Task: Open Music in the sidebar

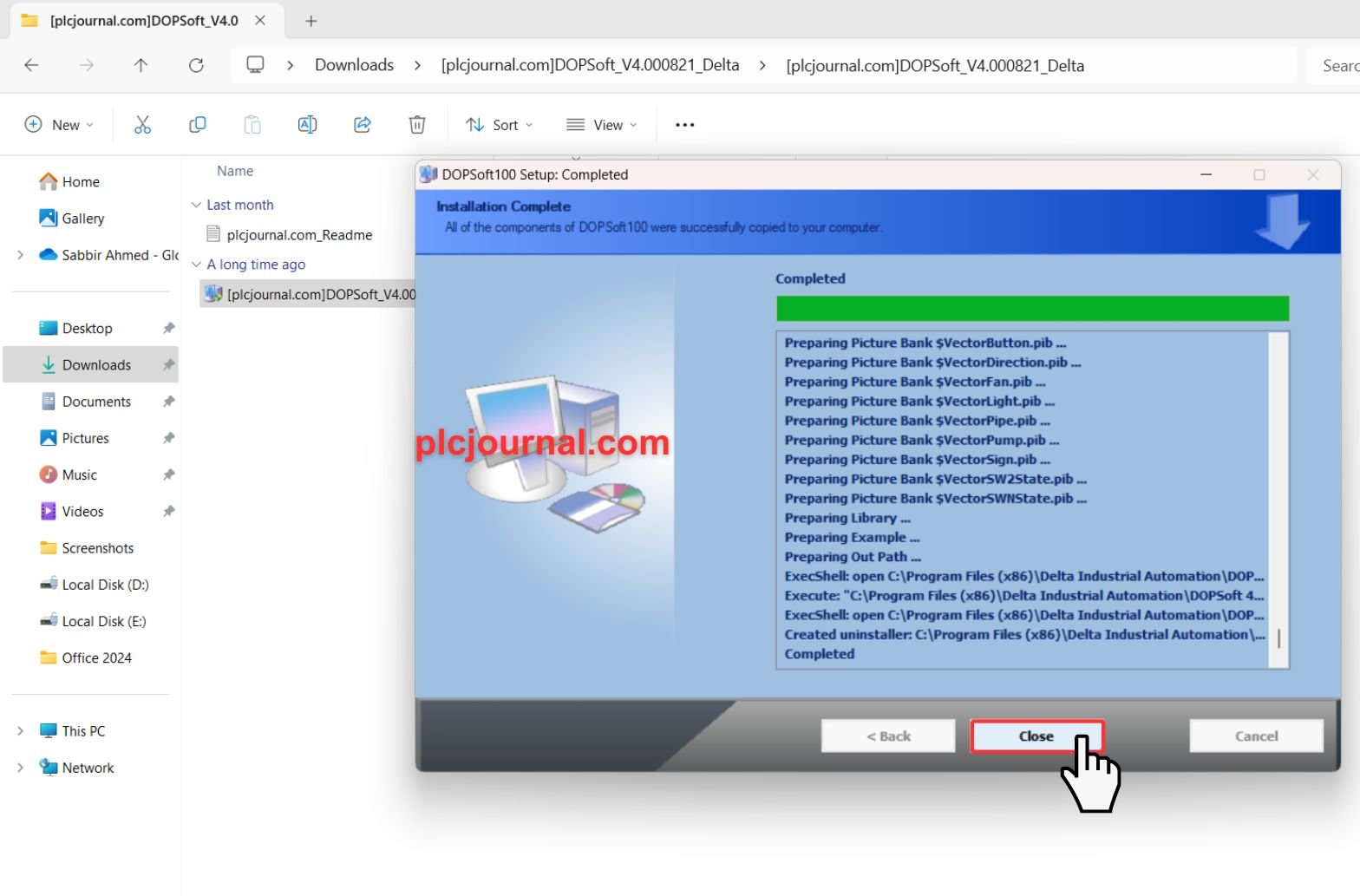Action: 69,474
